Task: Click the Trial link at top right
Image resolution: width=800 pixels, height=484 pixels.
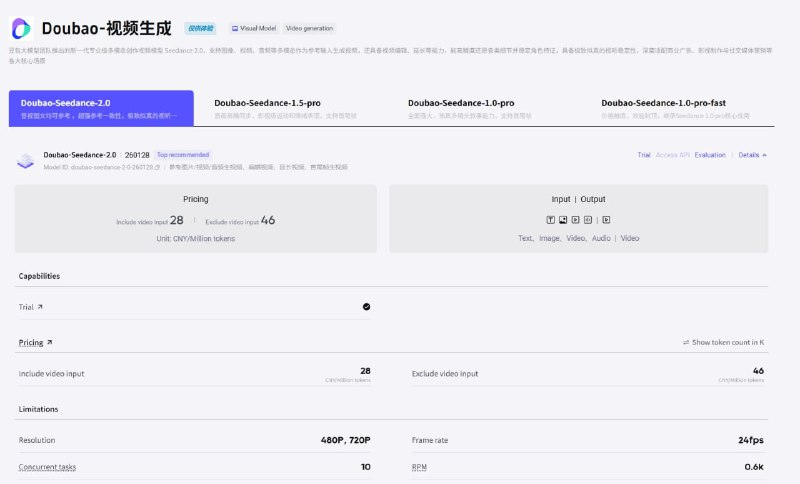Action: coord(644,155)
